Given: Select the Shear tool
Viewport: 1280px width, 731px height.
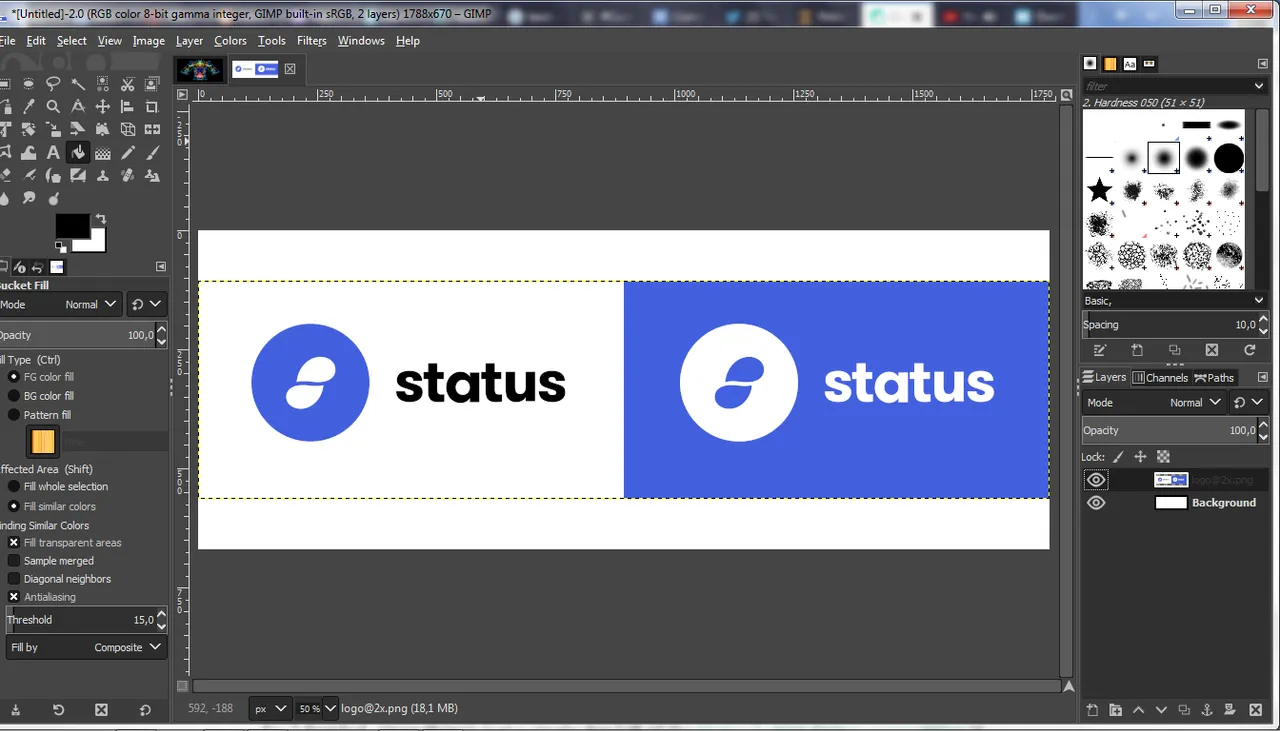Looking at the screenshot, I should (78, 129).
